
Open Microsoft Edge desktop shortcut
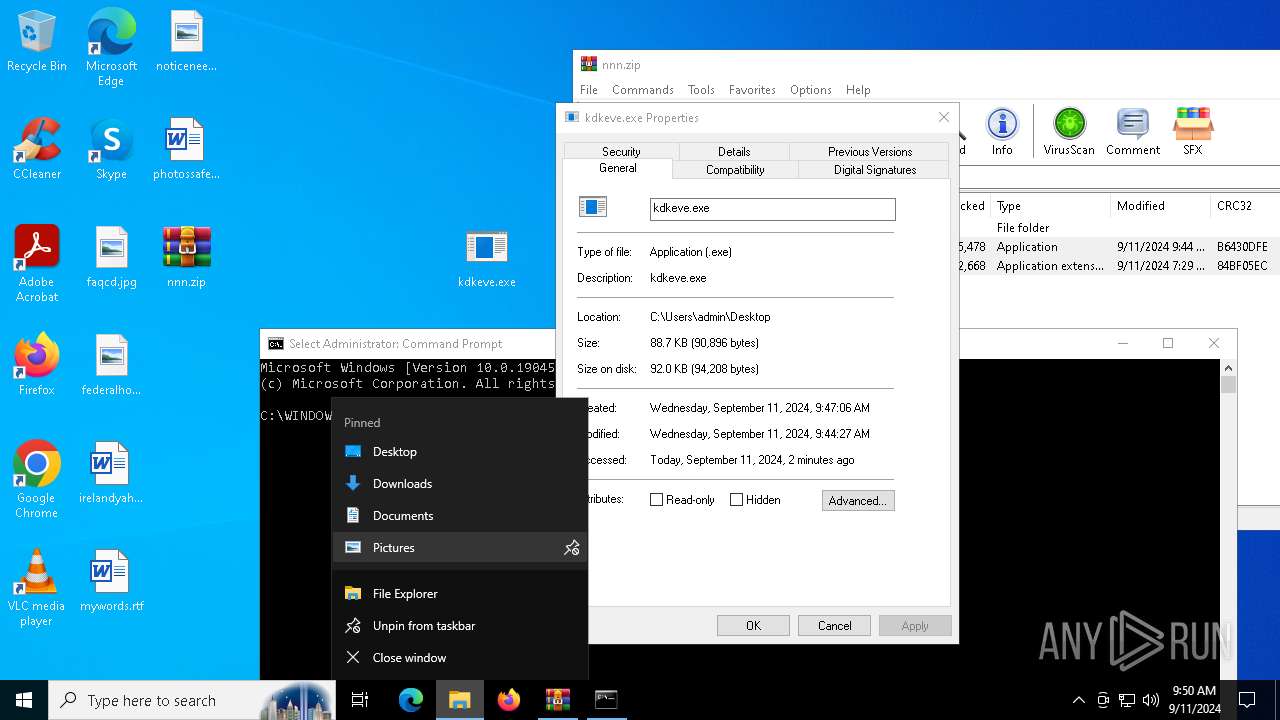[111, 48]
